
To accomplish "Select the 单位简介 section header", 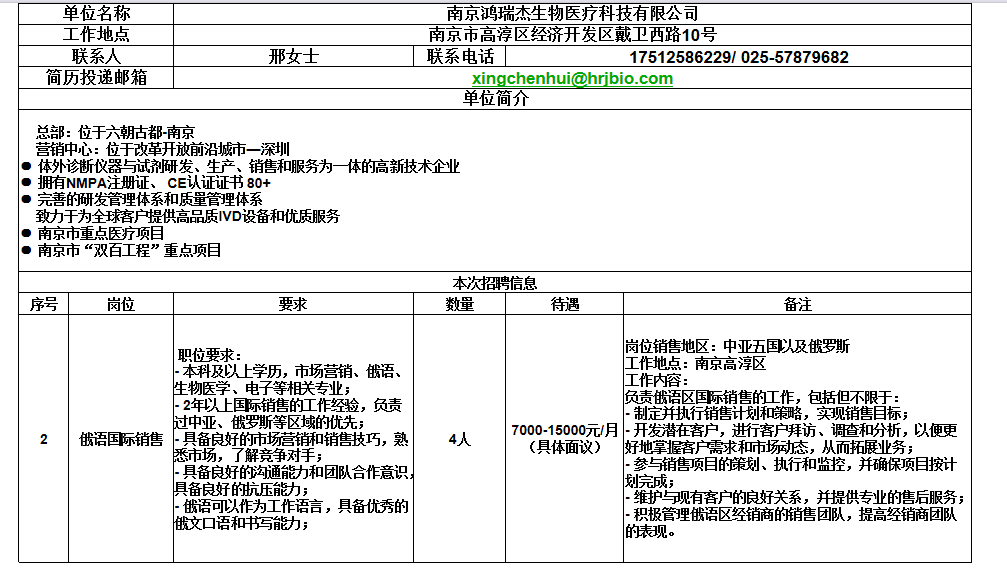I will click(495, 99).
